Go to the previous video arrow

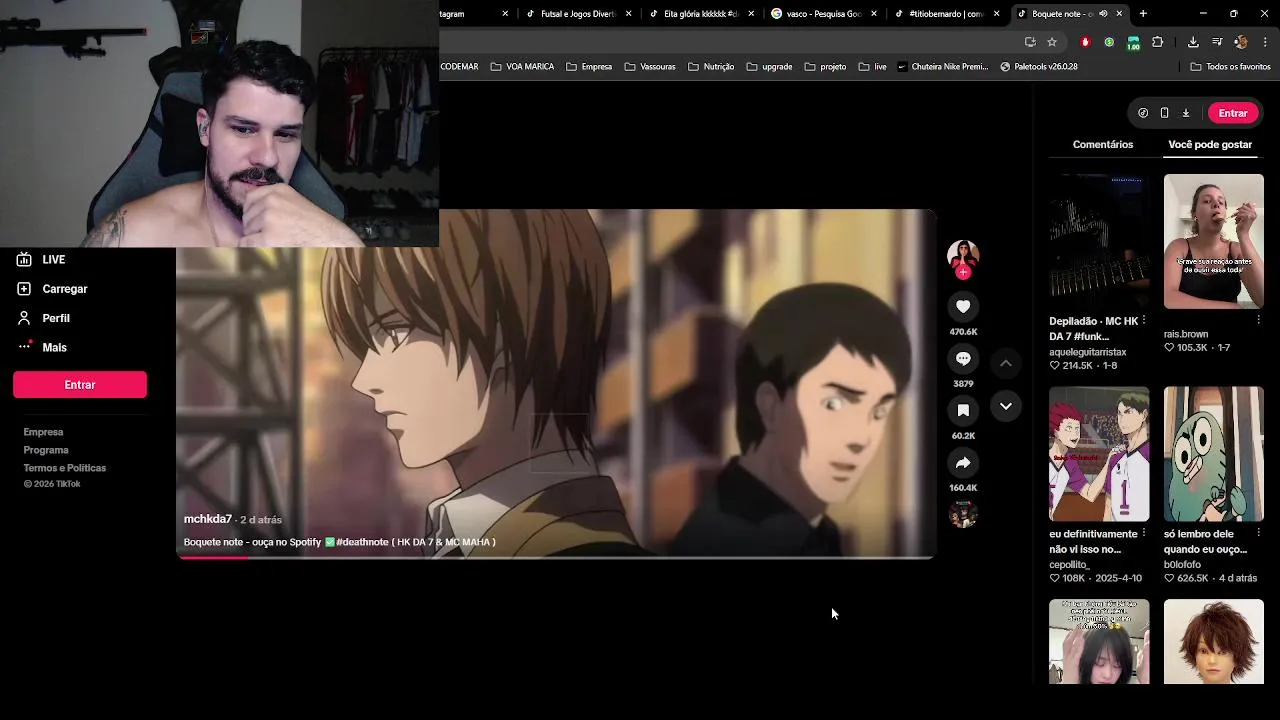(x=1006, y=363)
